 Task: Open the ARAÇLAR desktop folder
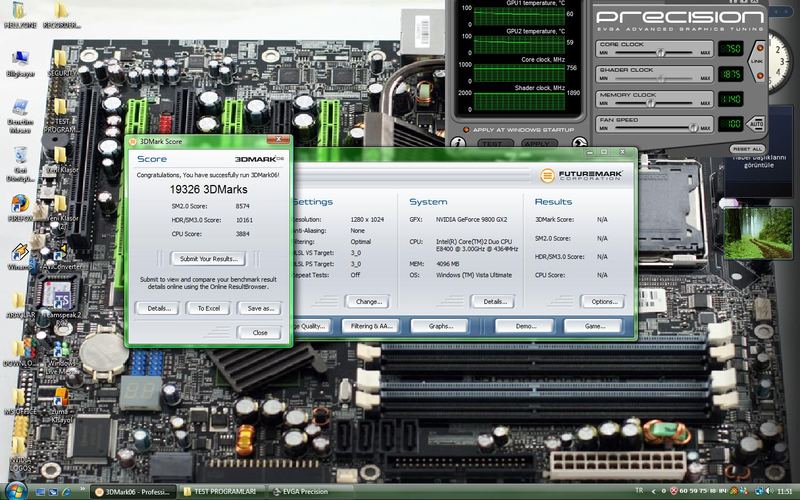[x=19, y=305]
